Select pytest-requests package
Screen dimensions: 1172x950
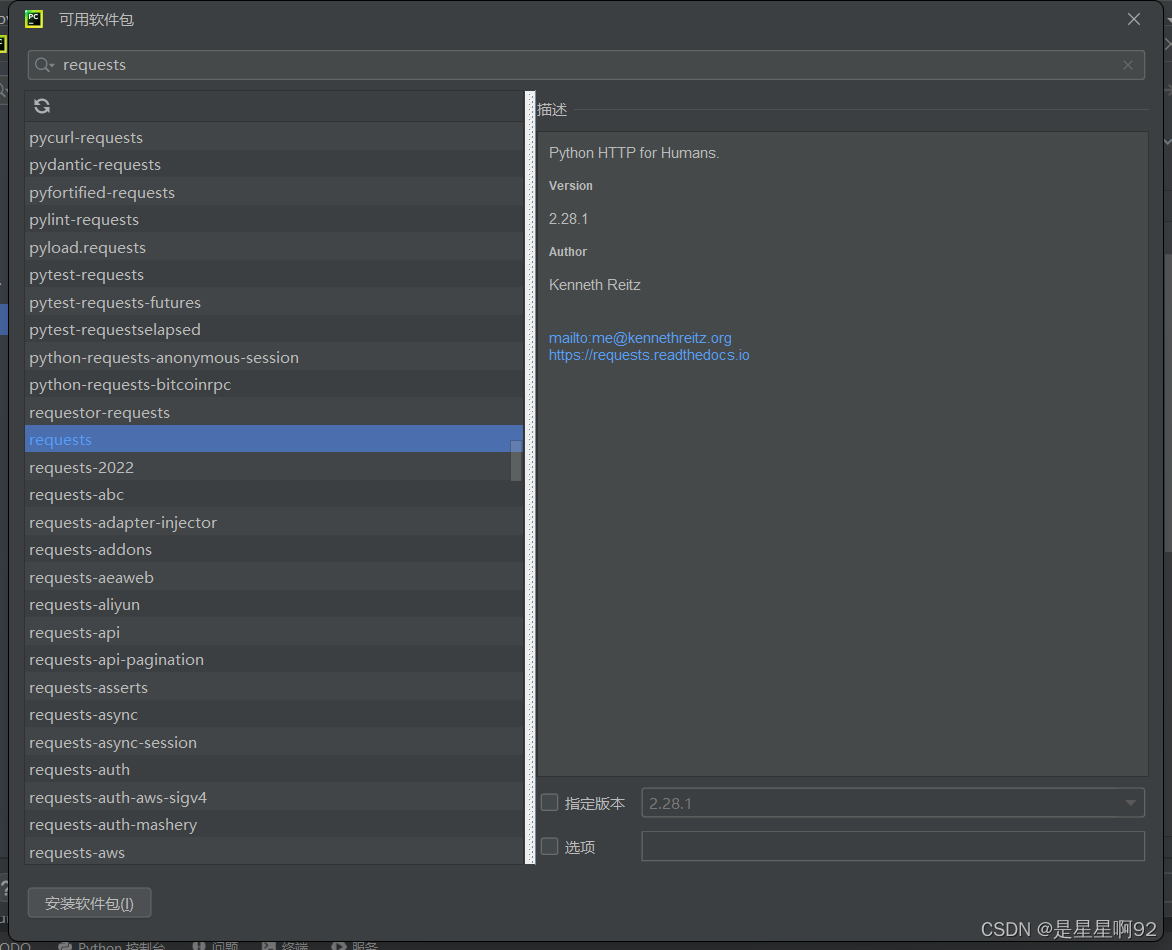(x=274, y=274)
